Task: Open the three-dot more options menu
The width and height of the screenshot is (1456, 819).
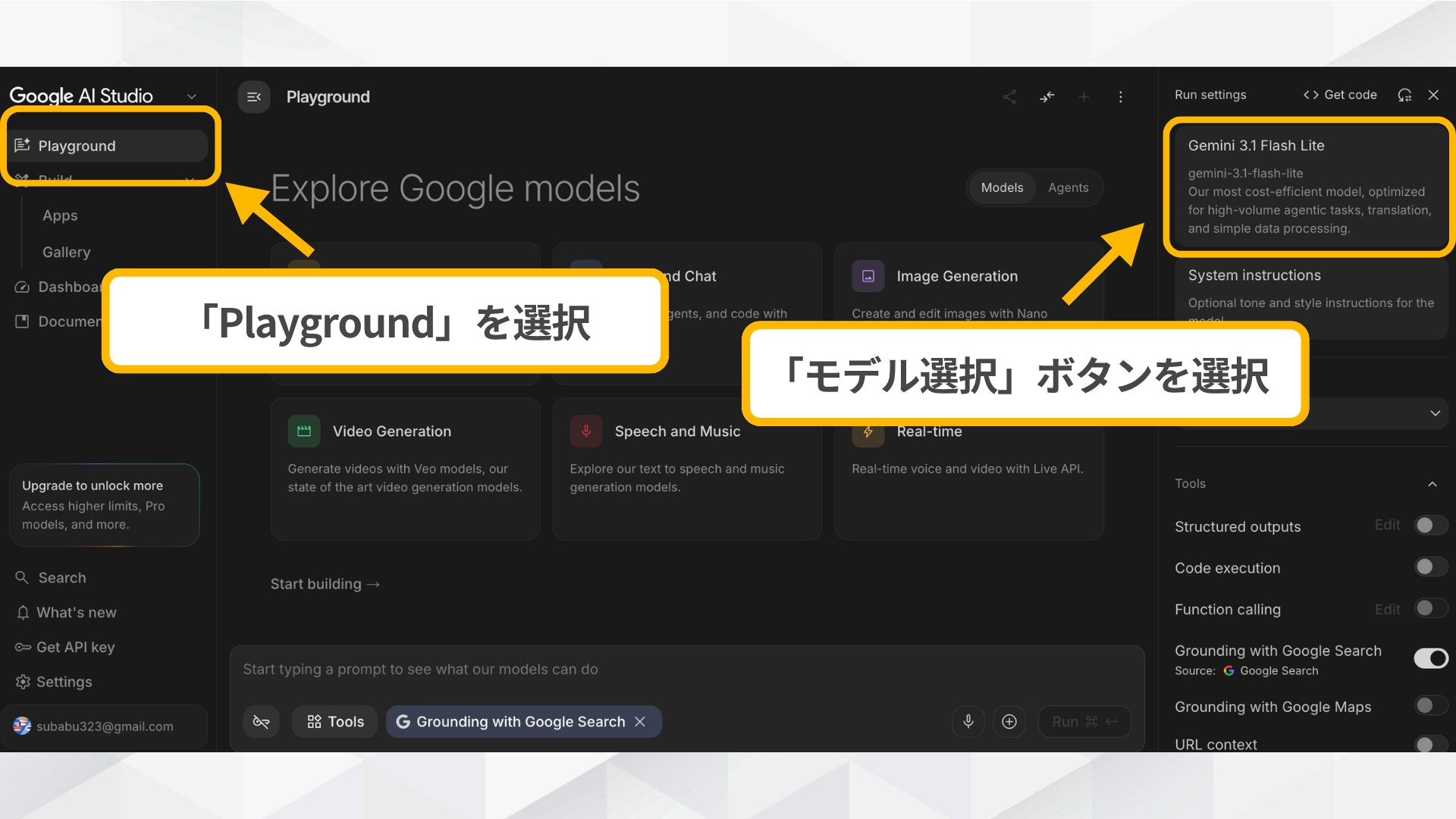Action: [1120, 97]
